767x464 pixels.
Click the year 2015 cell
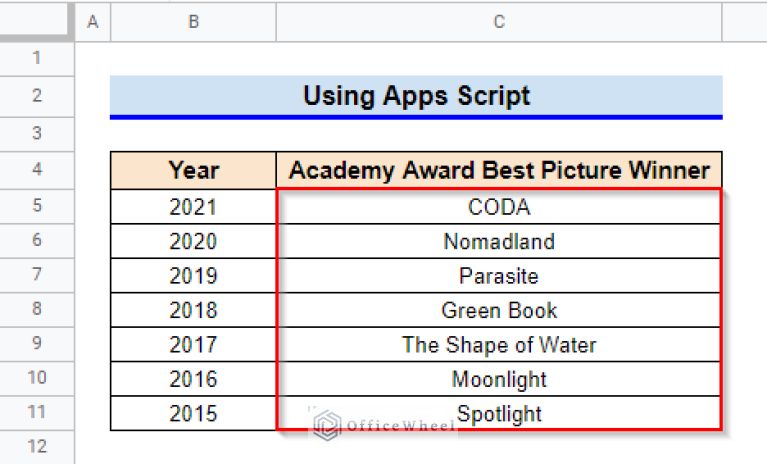pos(193,413)
